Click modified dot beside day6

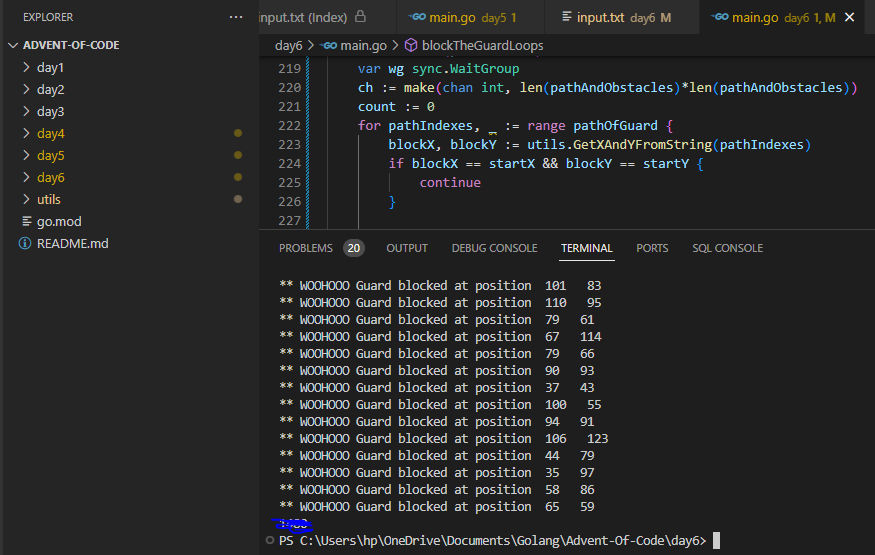tap(238, 177)
